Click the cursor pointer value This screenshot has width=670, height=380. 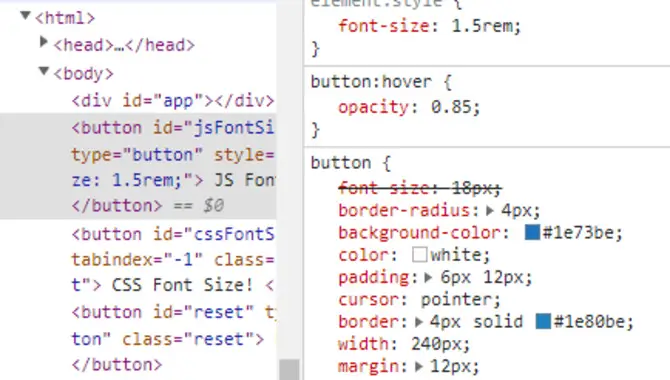456,300
